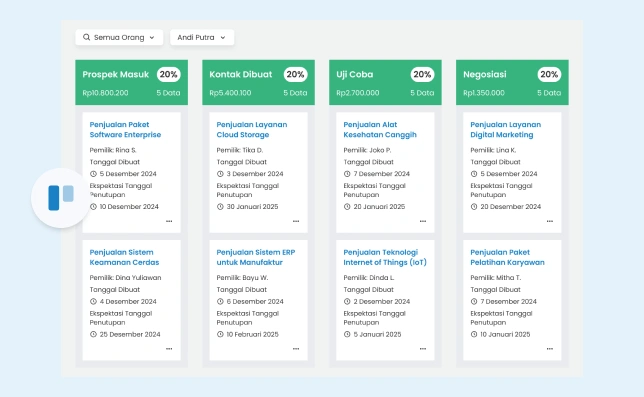Click clock icon beside 10 Desember 2024
644x397 pixels.
93,207
